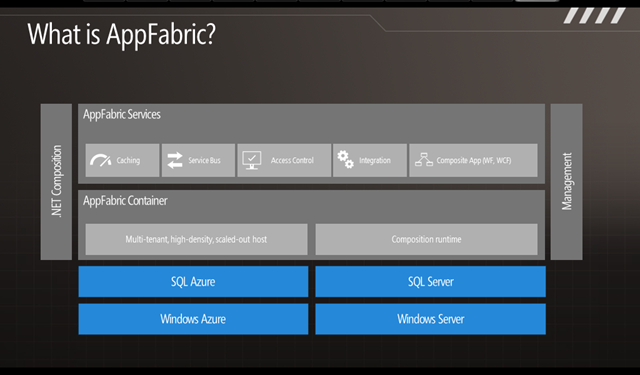640x375 pixels.
Task: Select the Integration label
Action: 375,160
